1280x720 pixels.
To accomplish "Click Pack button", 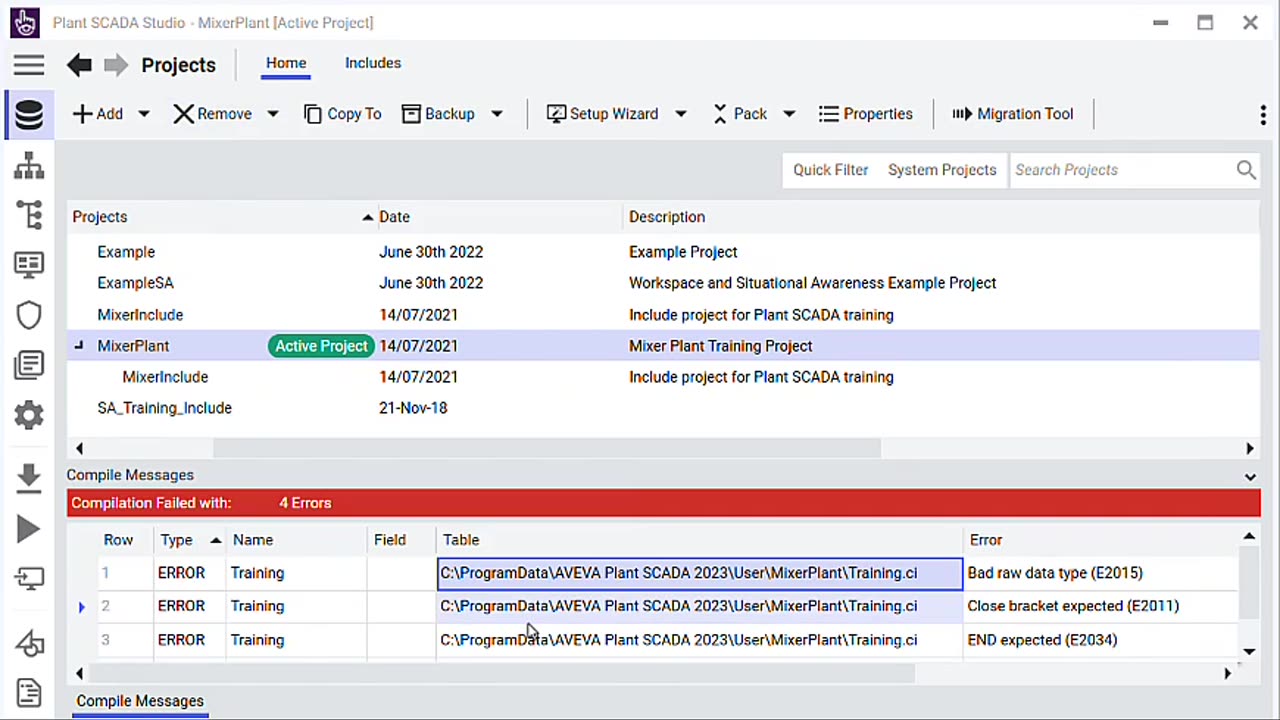I will point(740,114).
